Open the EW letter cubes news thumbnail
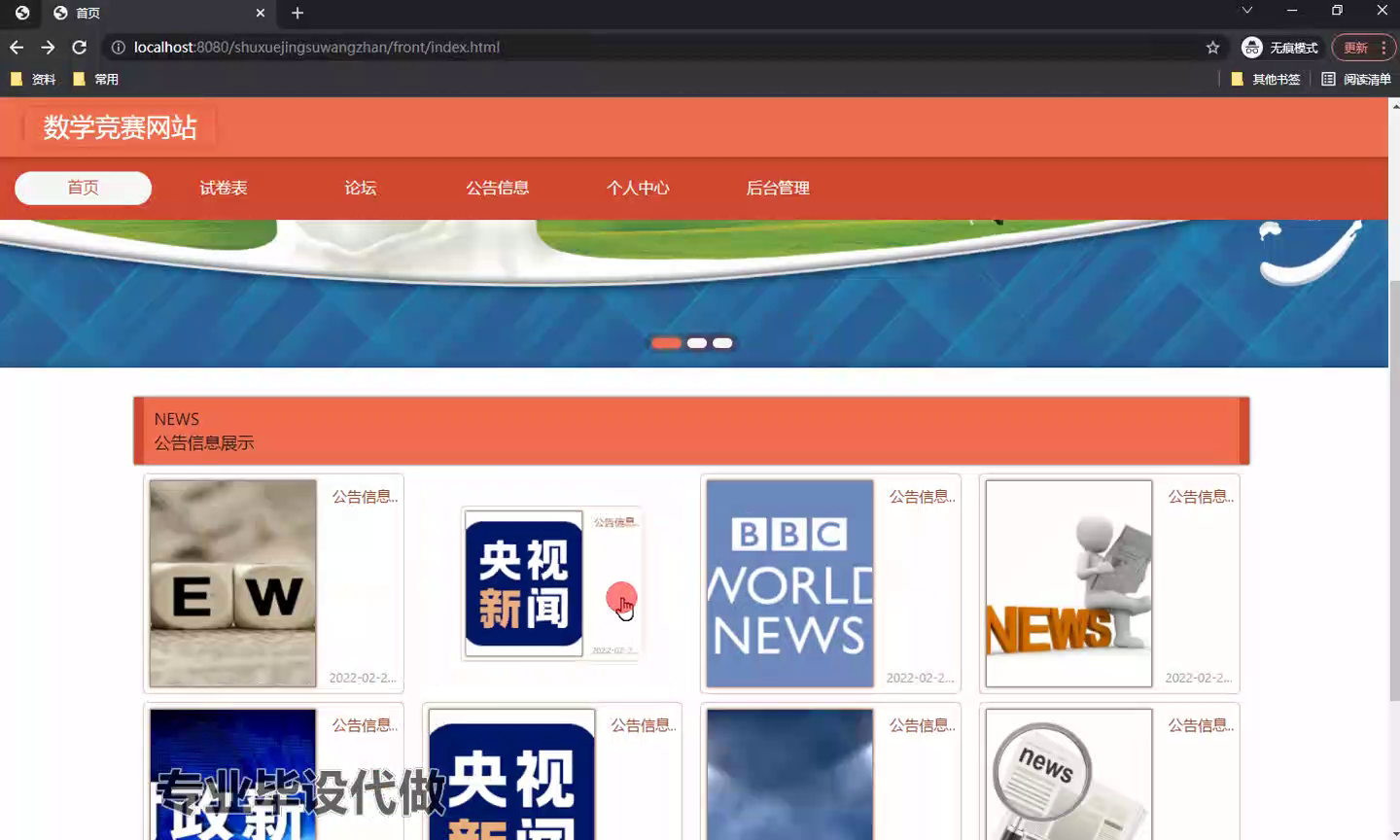The image size is (1400, 840). 232,583
